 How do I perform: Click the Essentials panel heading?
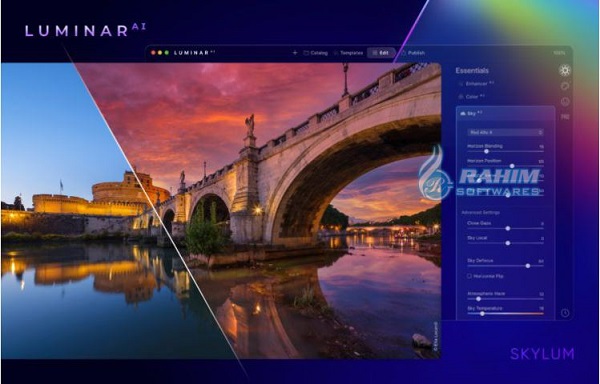(472, 70)
